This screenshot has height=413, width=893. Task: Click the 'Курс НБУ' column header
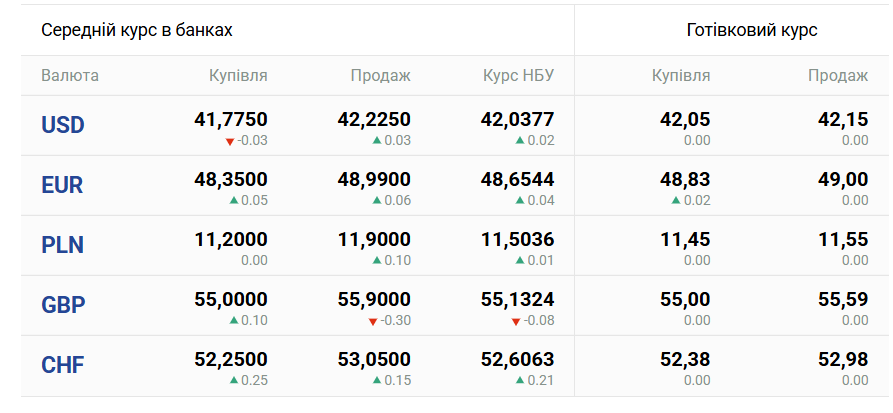[x=518, y=75]
